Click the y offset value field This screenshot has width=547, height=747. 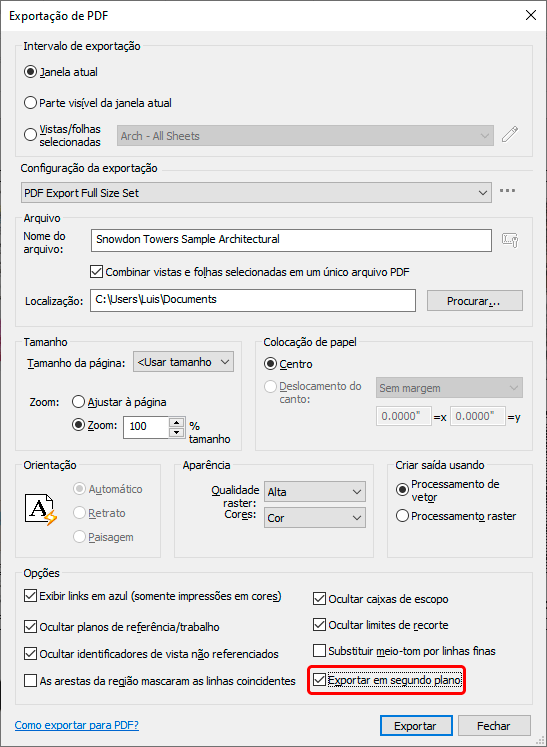pyautogui.click(x=477, y=416)
